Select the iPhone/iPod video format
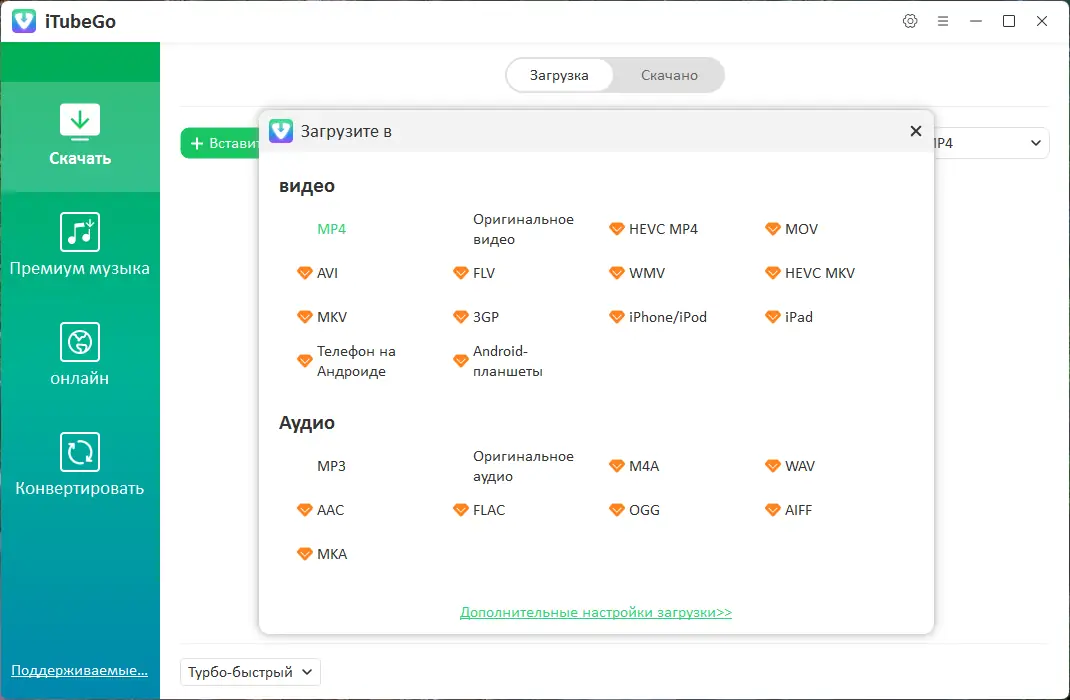 [667, 317]
